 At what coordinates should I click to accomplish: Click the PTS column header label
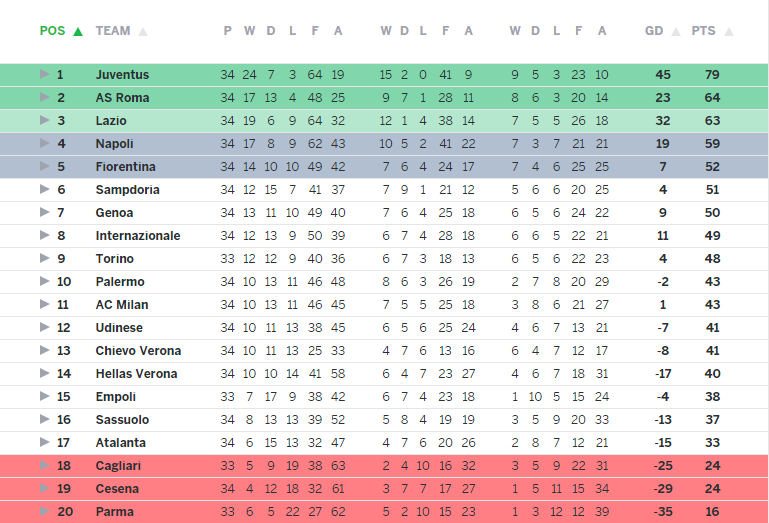point(704,31)
